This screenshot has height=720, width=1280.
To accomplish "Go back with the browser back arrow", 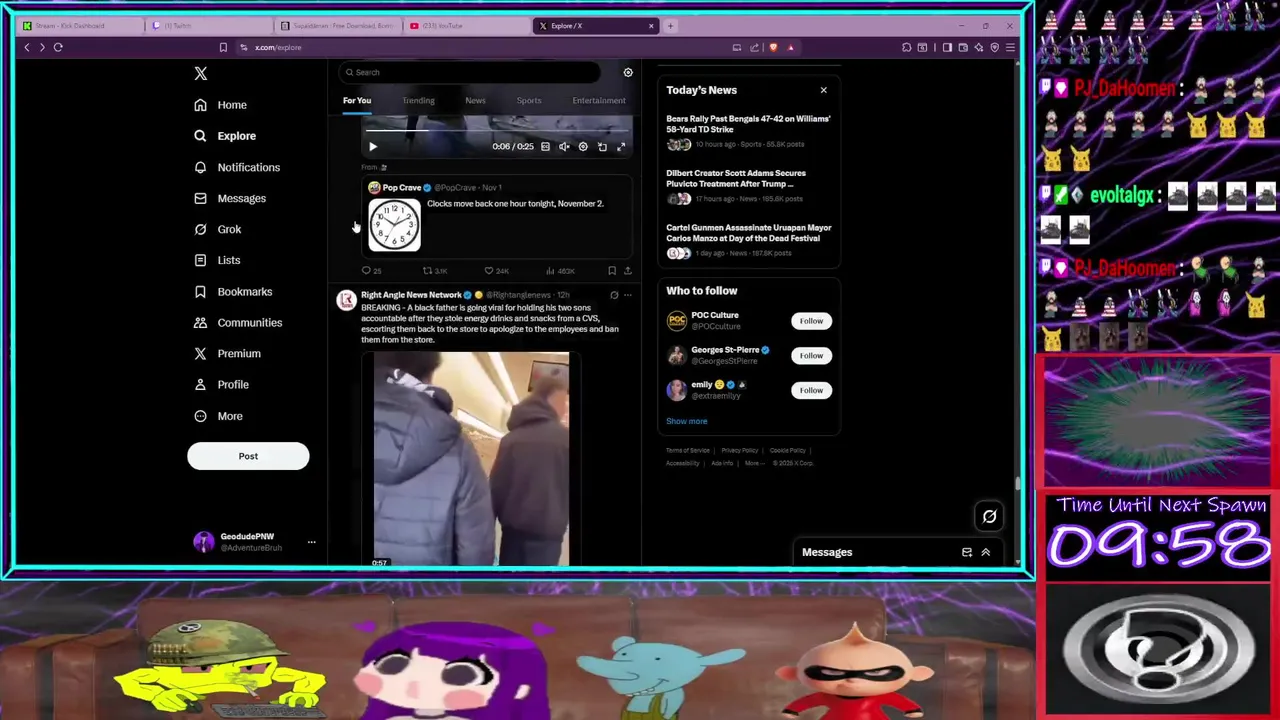I will [27, 47].
